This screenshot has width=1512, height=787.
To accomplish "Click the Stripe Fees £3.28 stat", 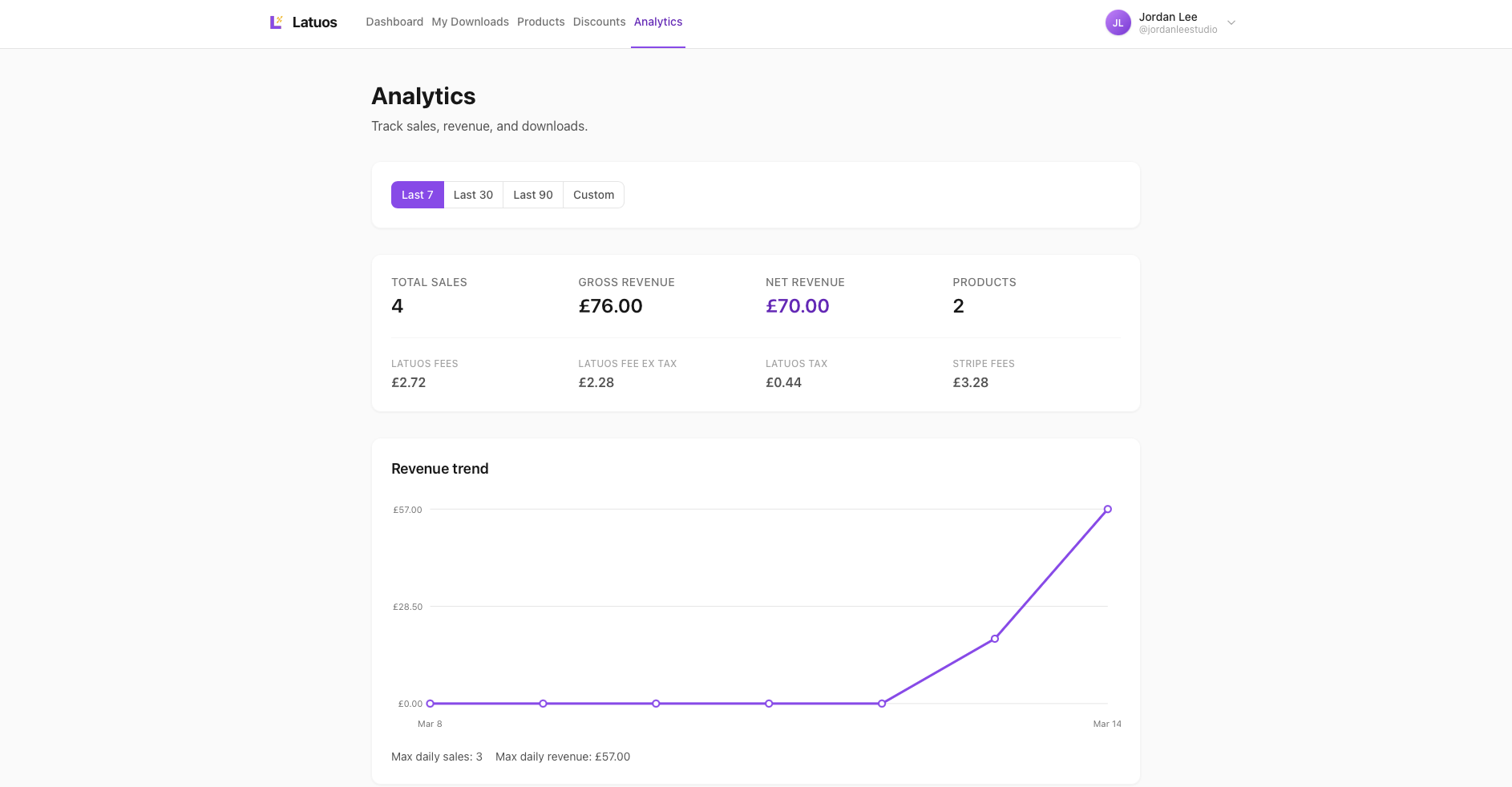I will pyautogui.click(x=970, y=383).
